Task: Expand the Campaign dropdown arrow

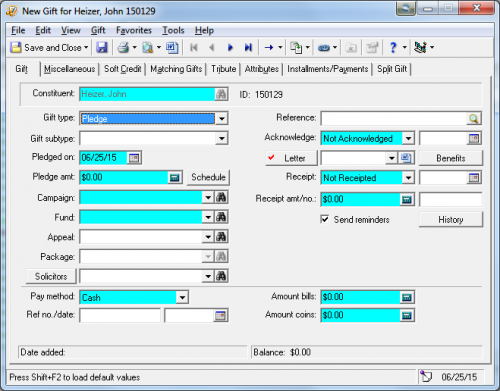Action: 208,198
